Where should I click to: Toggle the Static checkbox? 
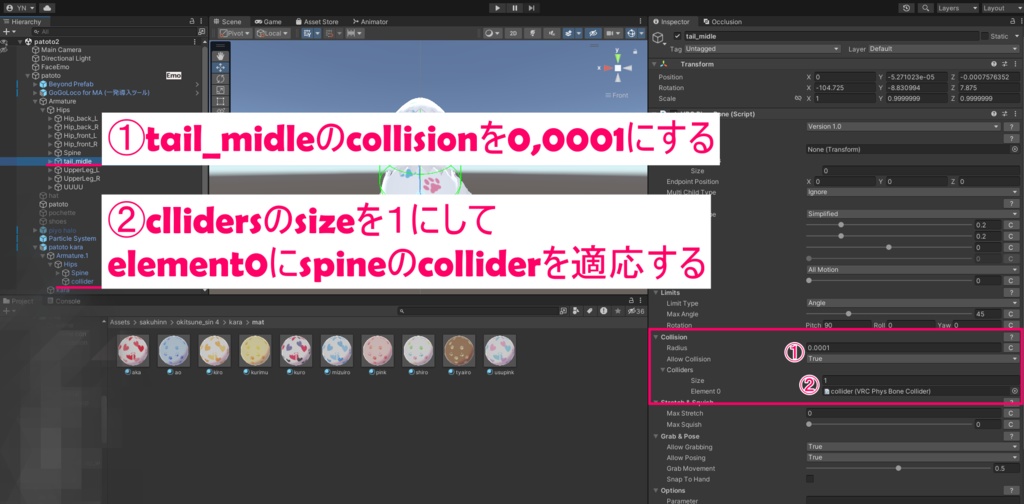984,36
